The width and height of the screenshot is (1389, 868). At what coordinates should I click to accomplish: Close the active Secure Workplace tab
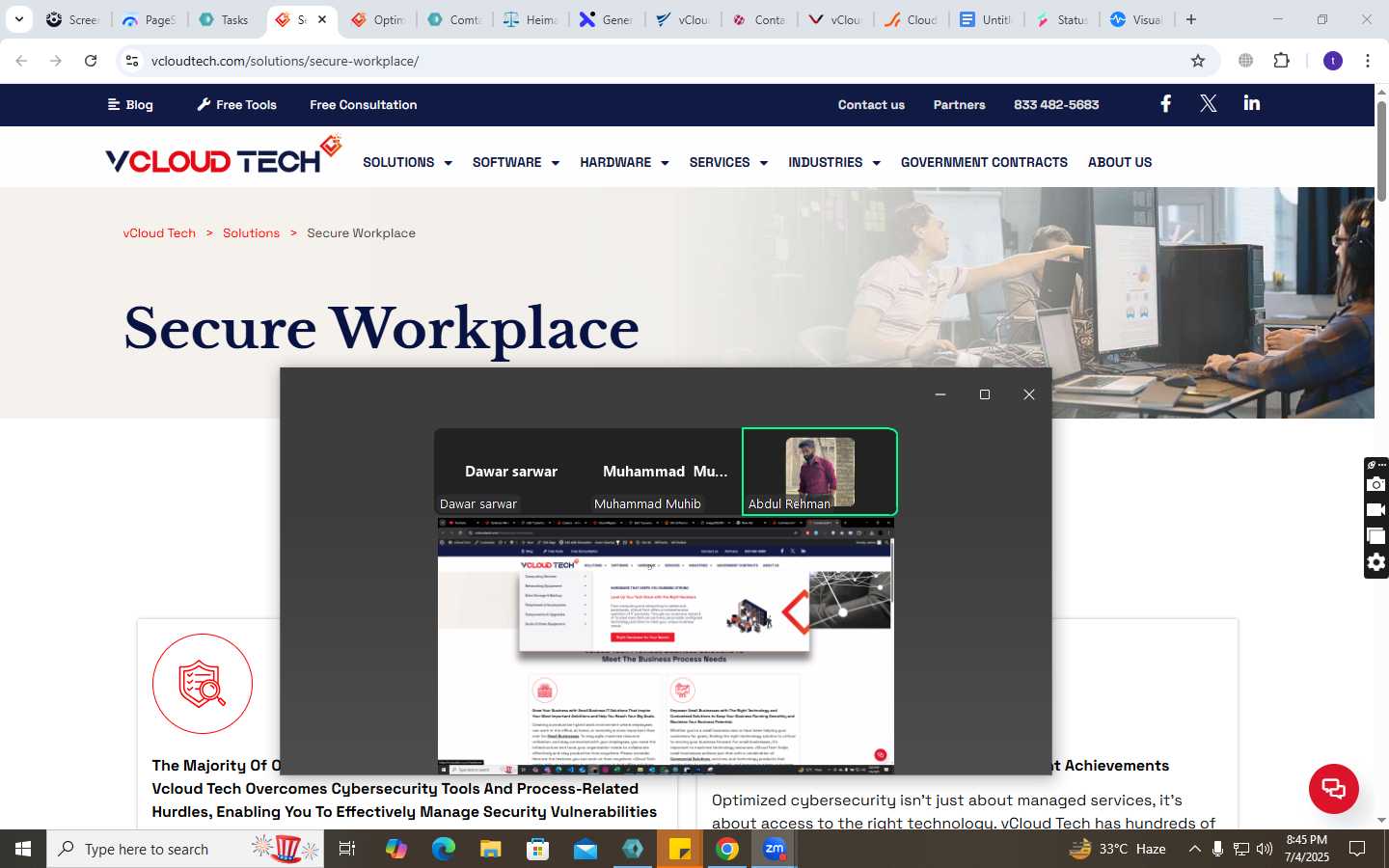pyautogui.click(x=322, y=19)
